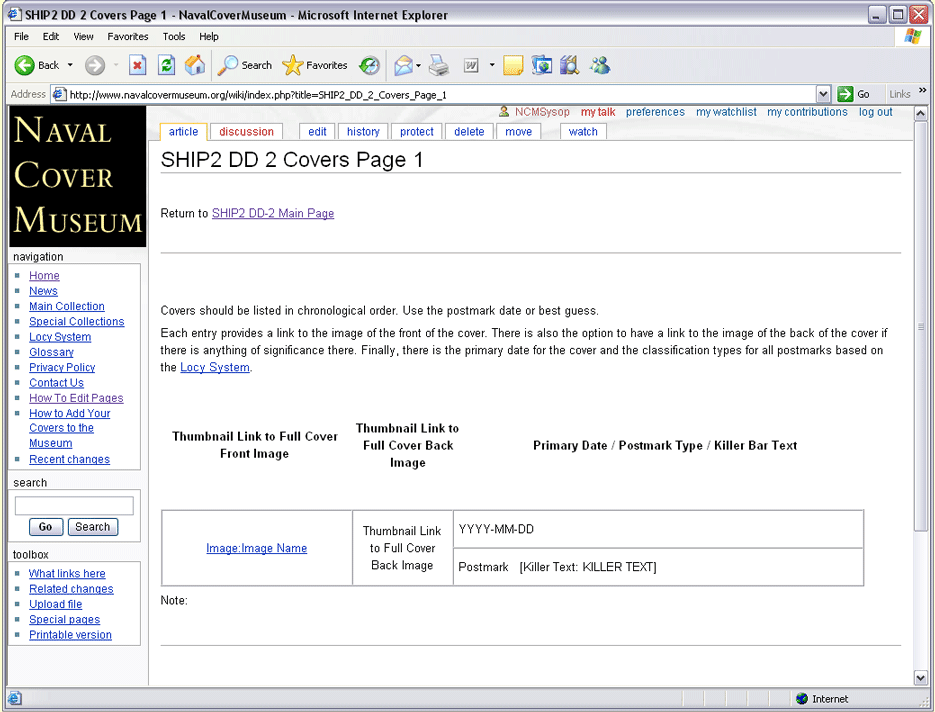The width and height of the screenshot is (935, 712).
Task: Go to the browser Home page icon
Action: pyautogui.click(x=195, y=66)
